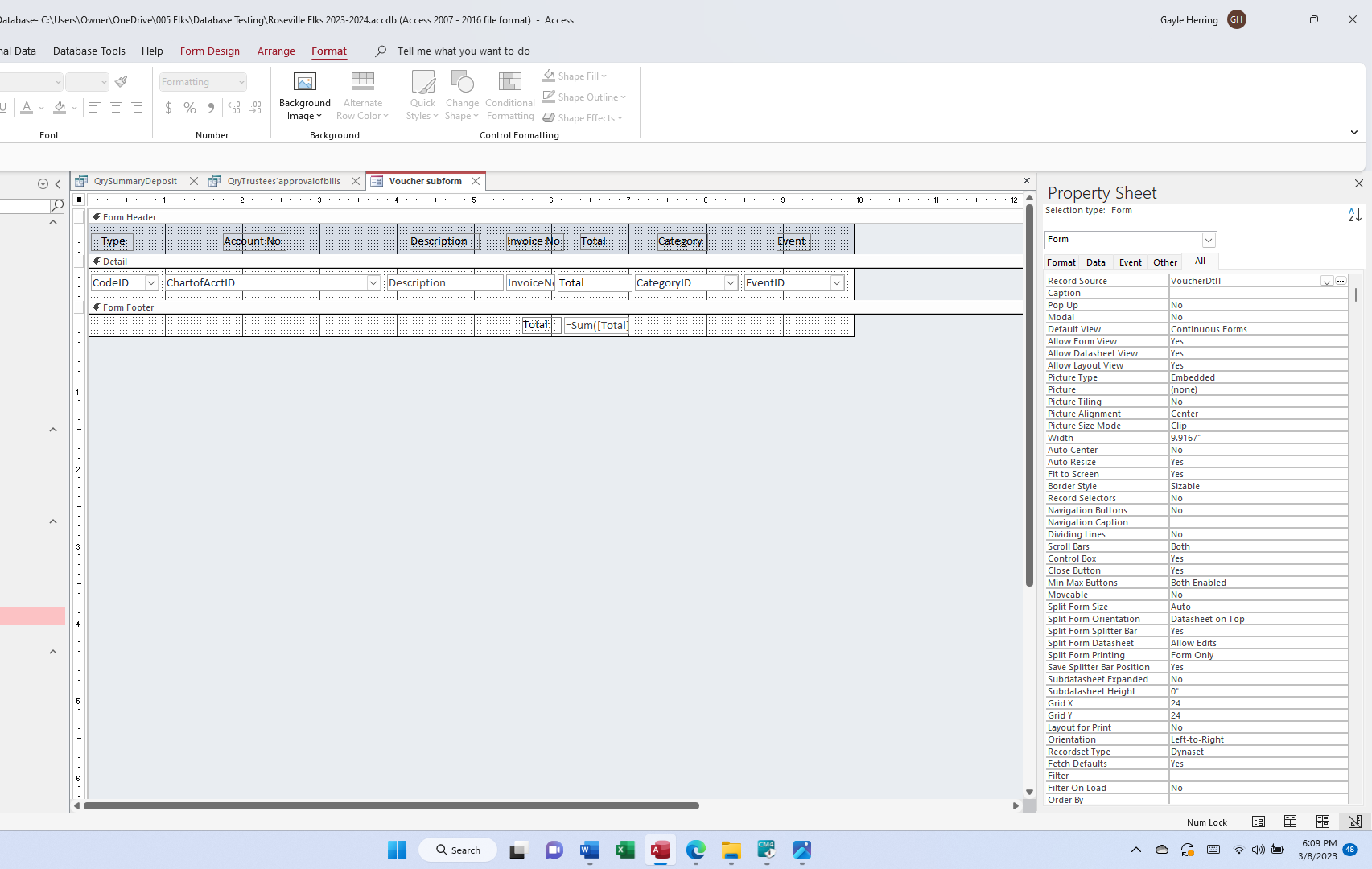The image size is (1372, 869).
Task: Increase decimal places
Action: click(233, 107)
